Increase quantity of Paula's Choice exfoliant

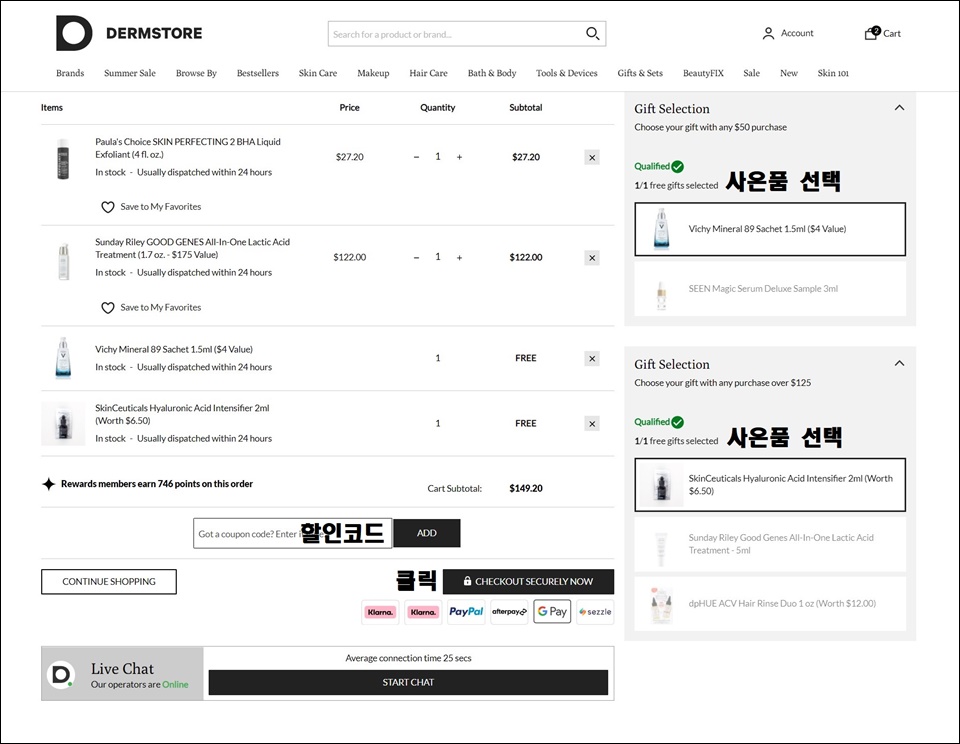pos(459,157)
